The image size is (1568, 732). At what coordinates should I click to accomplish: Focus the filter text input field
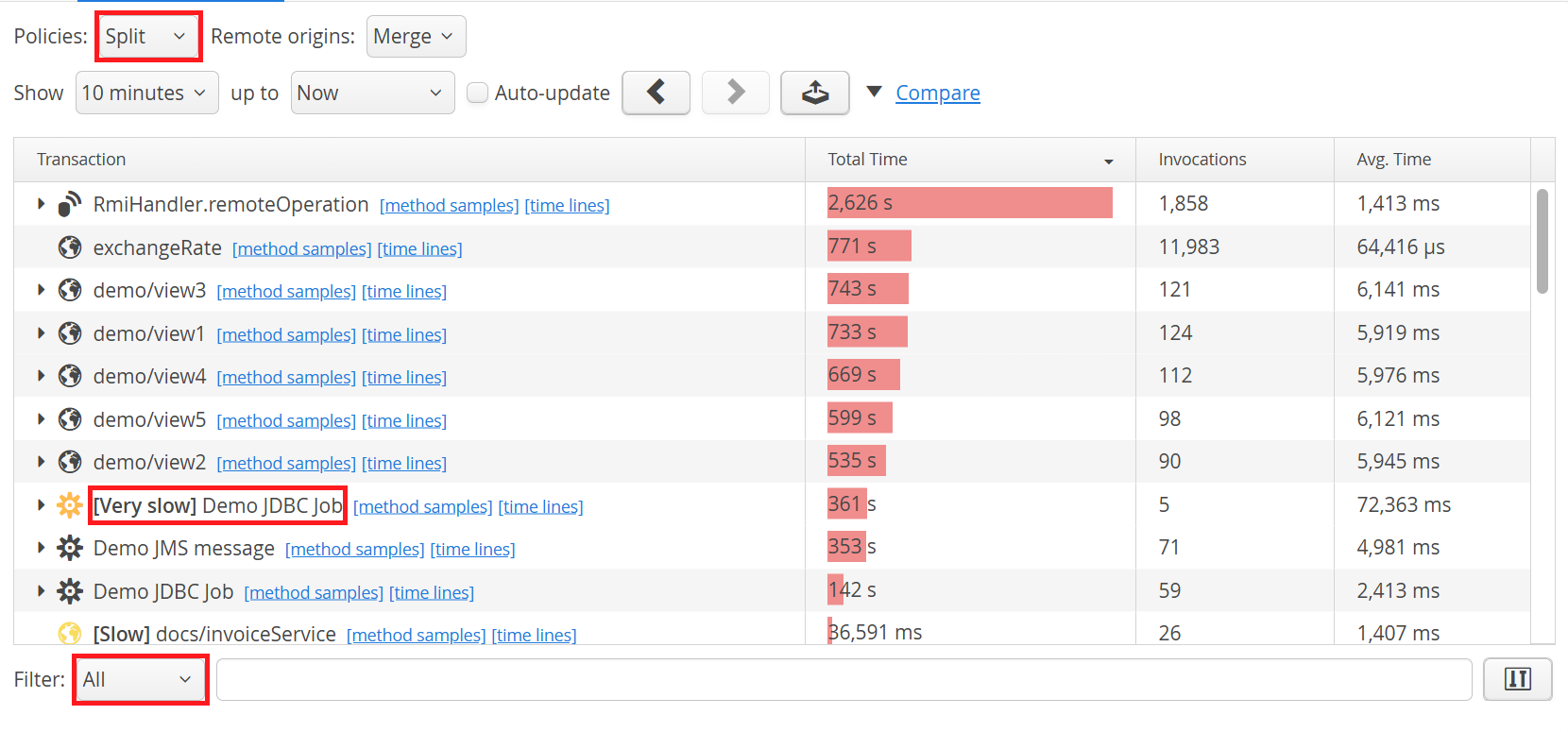point(844,679)
